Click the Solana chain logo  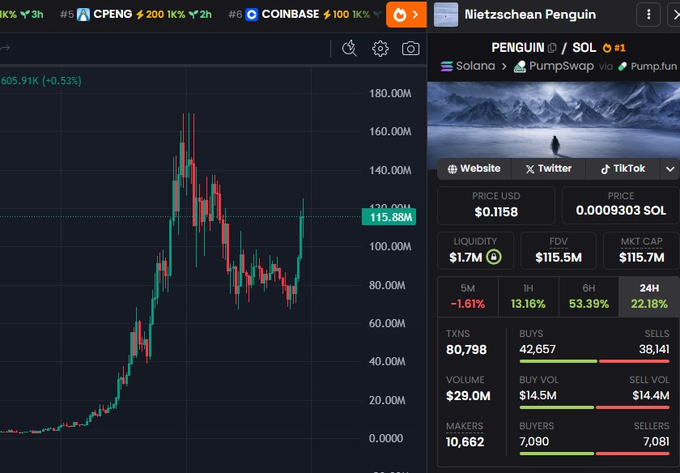click(447, 66)
